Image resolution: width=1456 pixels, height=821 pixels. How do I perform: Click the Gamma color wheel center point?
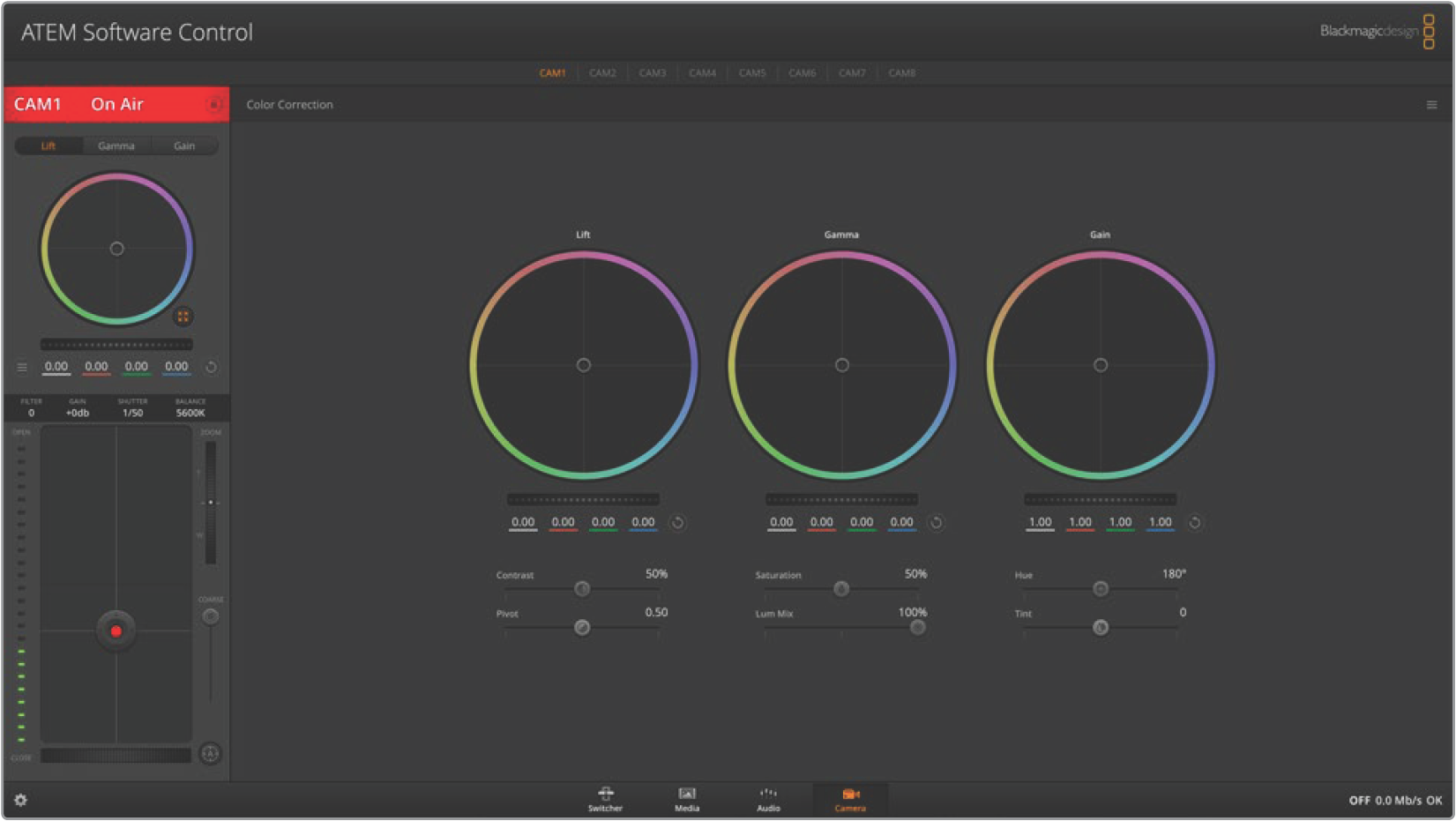pyautogui.click(x=841, y=365)
